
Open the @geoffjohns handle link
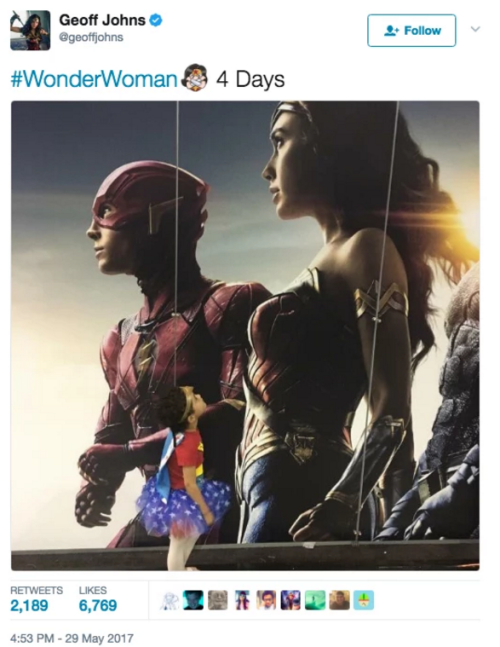coord(91,37)
